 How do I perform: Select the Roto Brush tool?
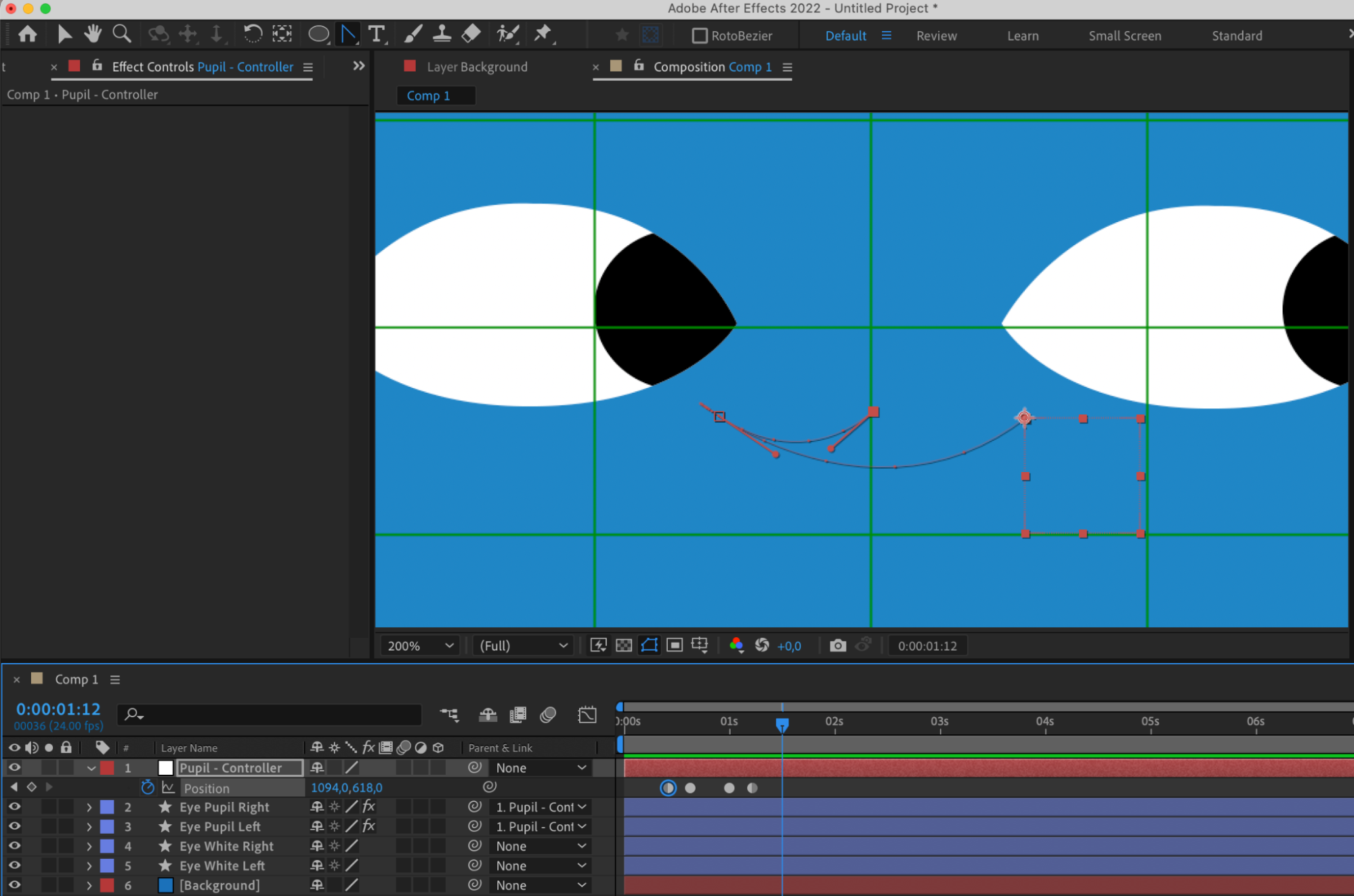click(x=508, y=34)
